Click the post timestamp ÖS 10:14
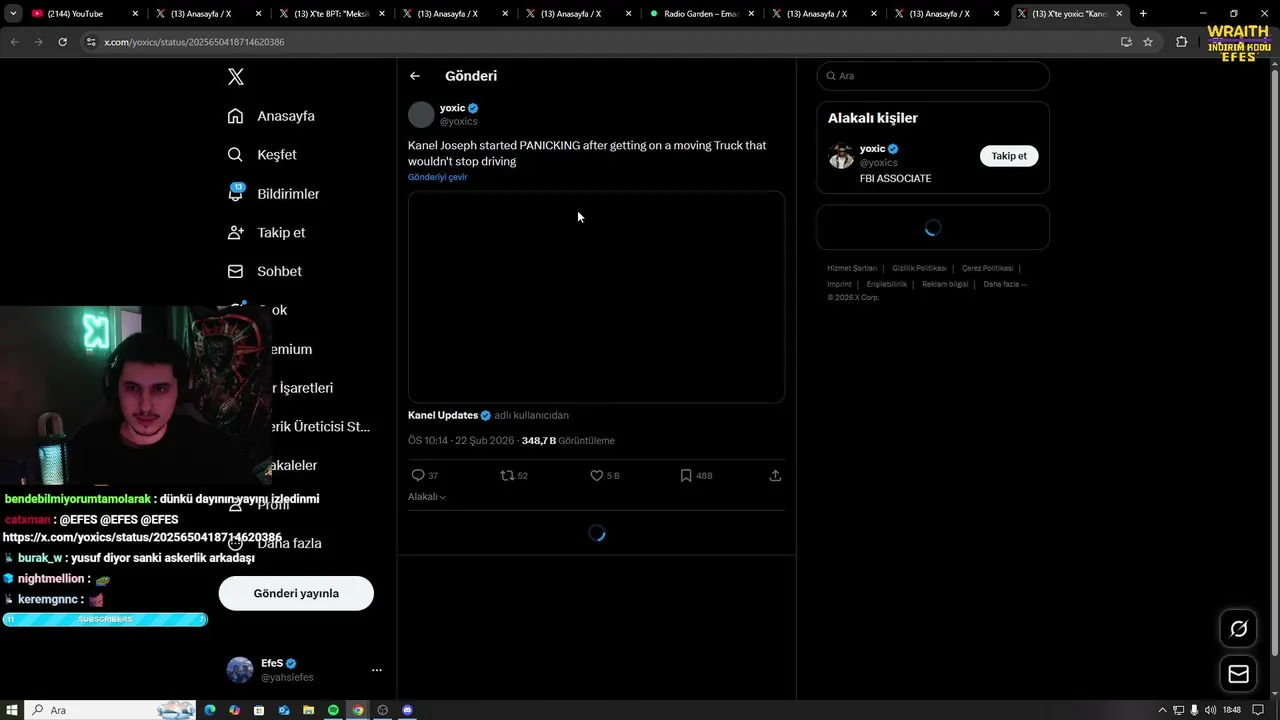Viewport: 1280px width, 720px height. coord(461,441)
